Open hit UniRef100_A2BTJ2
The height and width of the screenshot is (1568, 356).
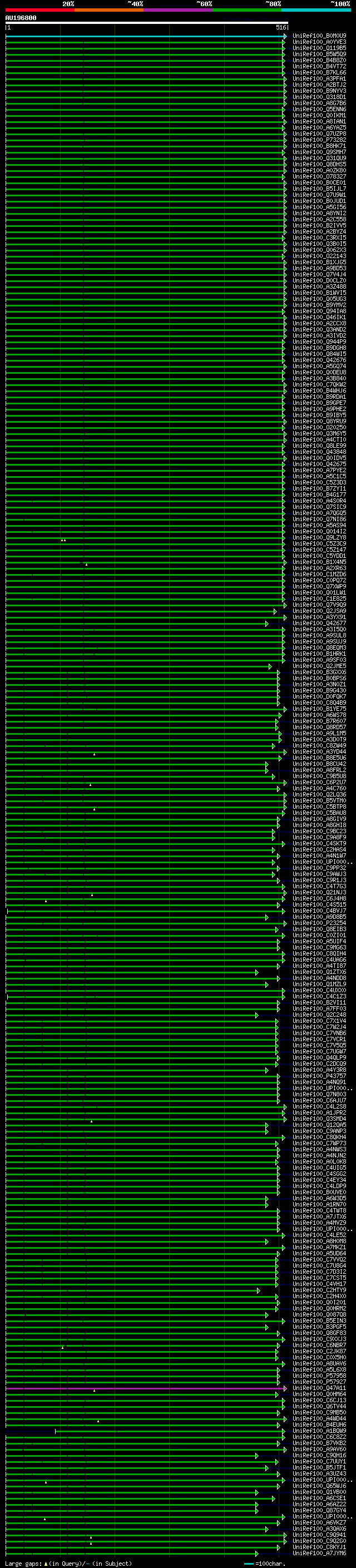[x=319, y=85]
